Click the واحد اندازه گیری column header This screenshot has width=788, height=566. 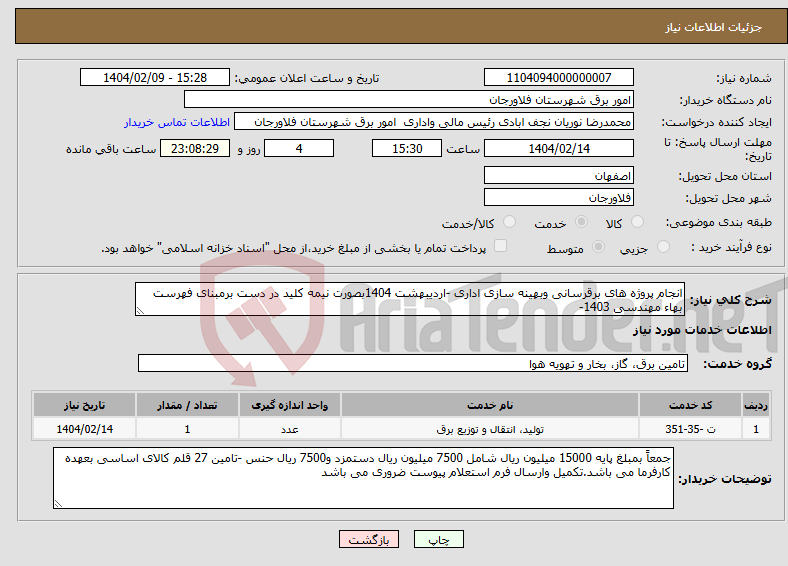[290, 405]
